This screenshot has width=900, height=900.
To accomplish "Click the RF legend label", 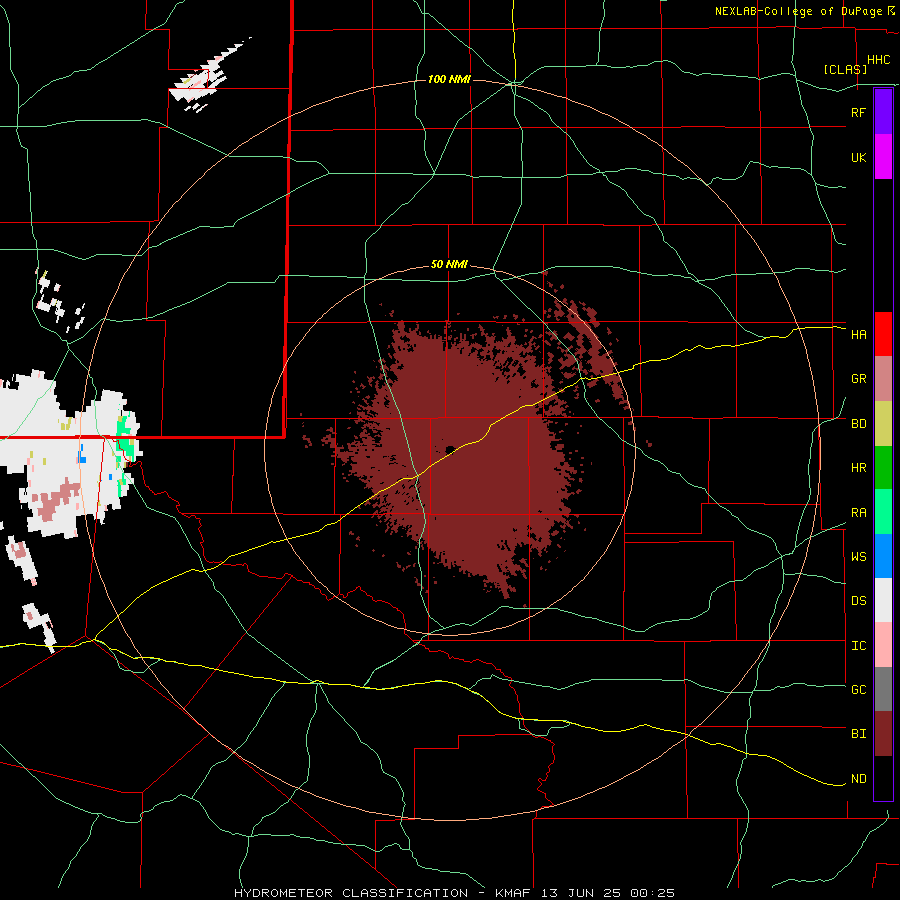I will (x=858, y=112).
